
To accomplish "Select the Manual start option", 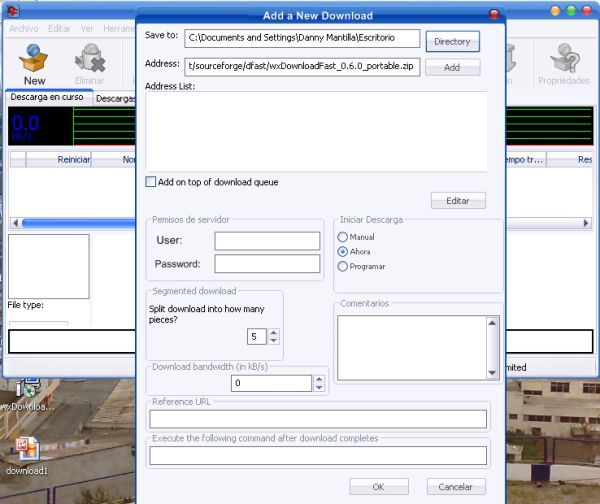I will point(342,237).
